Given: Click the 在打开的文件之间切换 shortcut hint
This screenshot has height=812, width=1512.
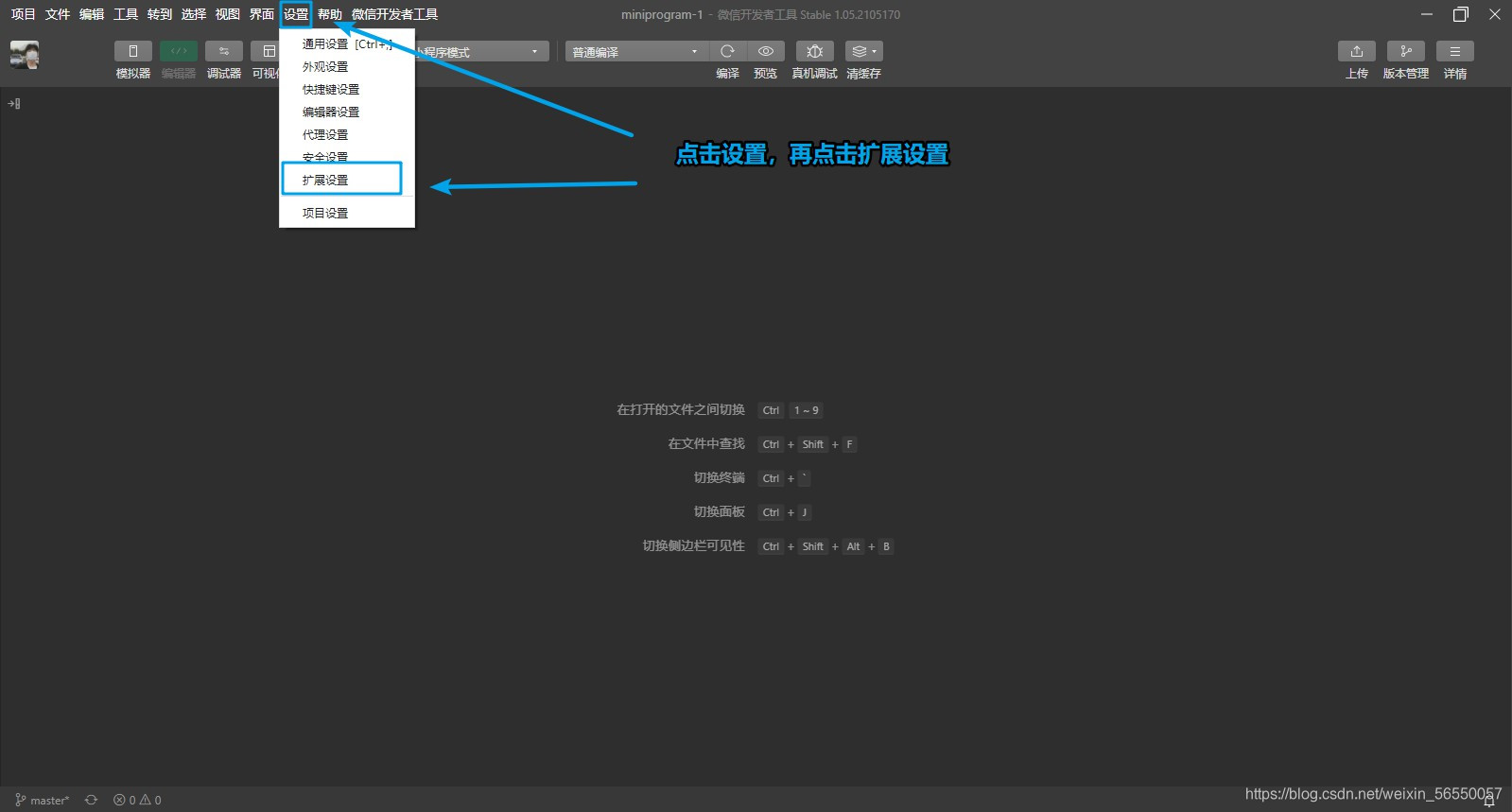Looking at the screenshot, I should [720, 410].
